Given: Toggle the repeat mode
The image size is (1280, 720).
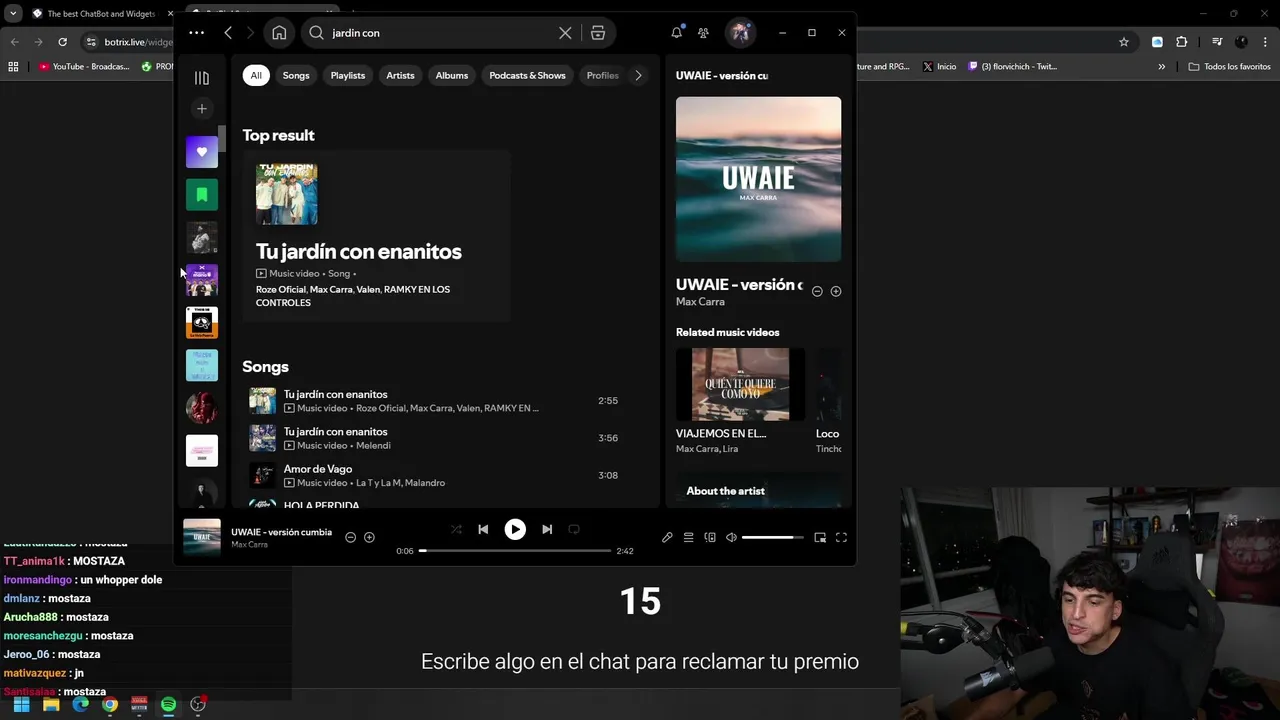Looking at the screenshot, I should (x=574, y=529).
